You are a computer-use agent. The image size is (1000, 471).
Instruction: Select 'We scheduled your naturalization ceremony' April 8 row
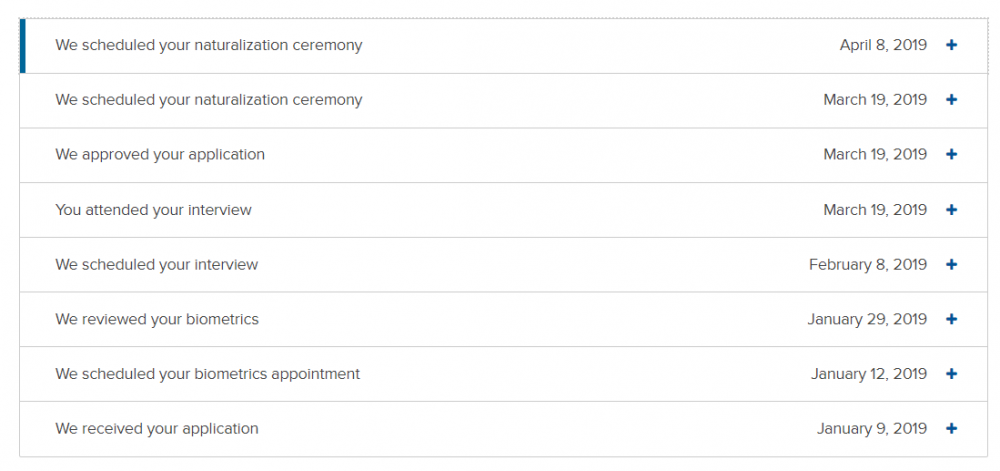(504, 46)
